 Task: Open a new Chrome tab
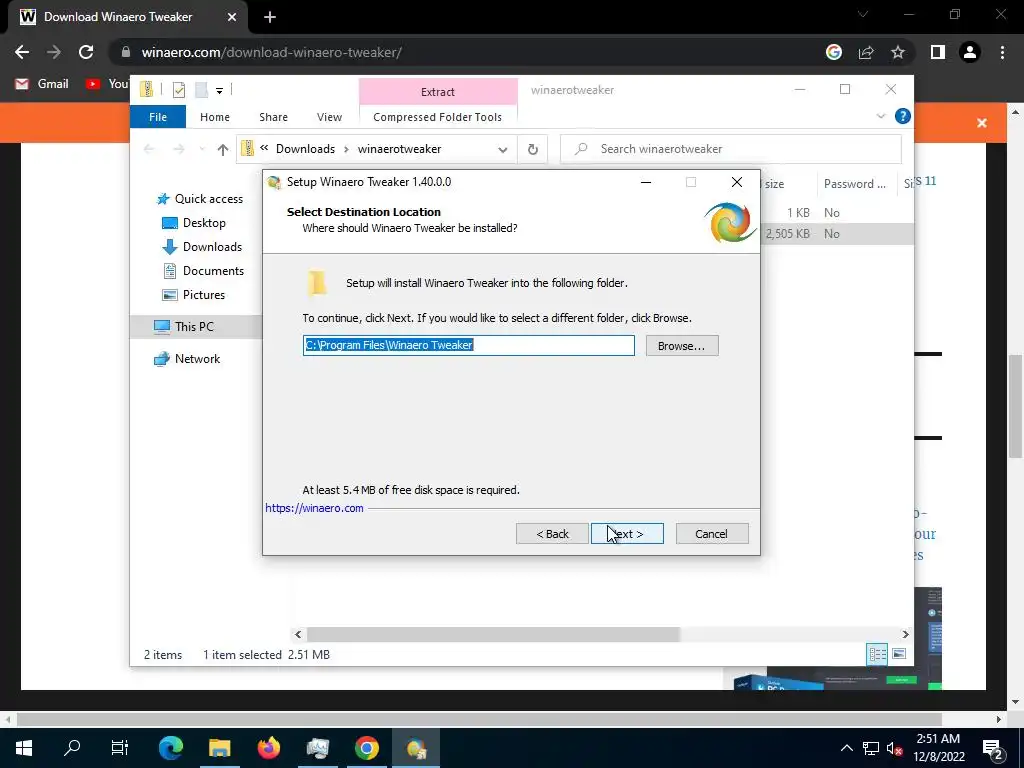pos(270,17)
